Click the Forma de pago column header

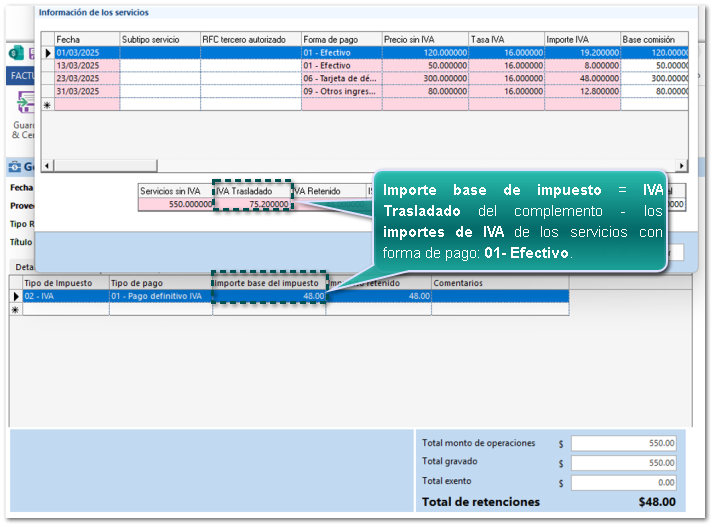[341, 39]
